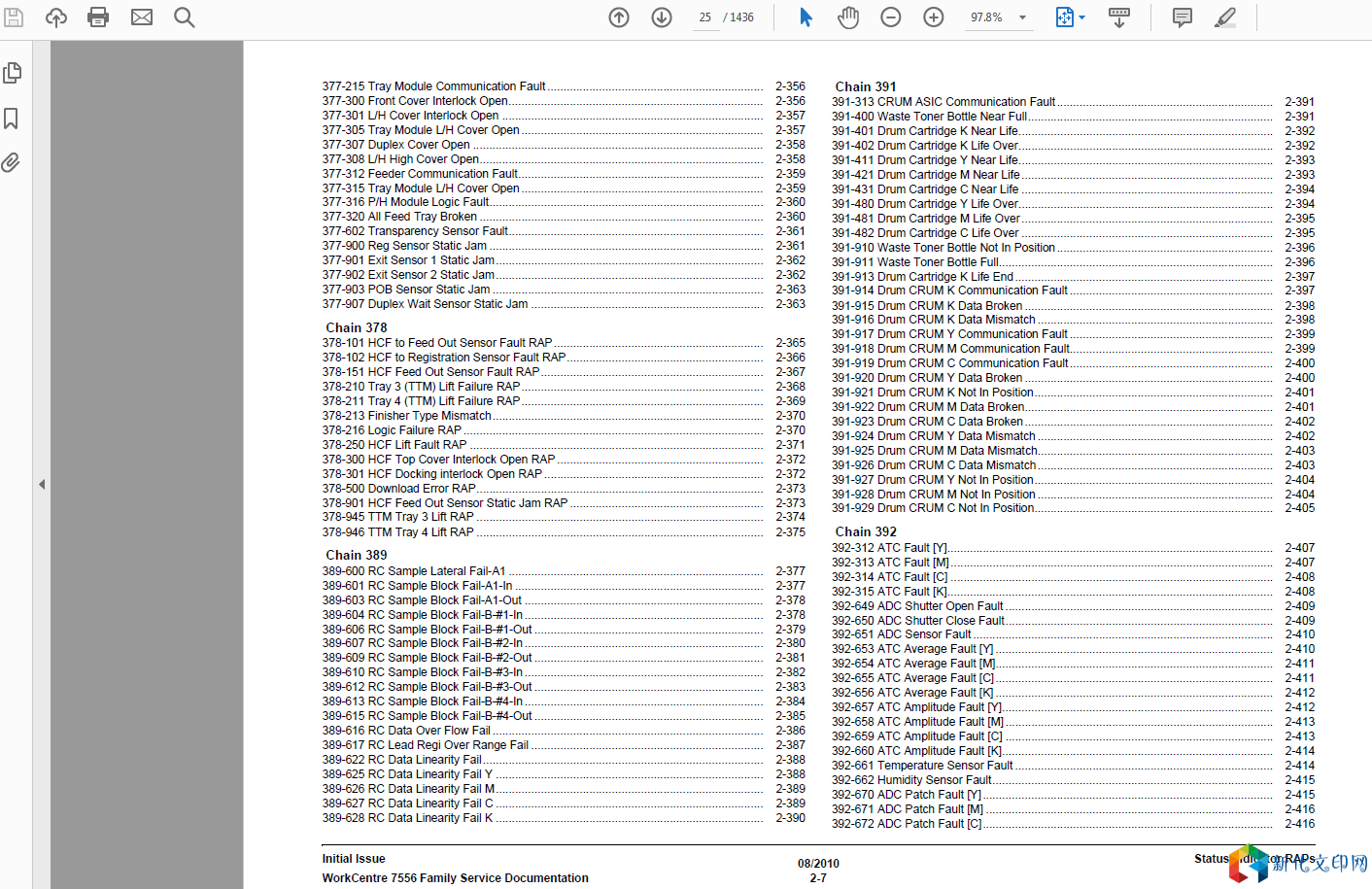Expand the left navigation pane arrow

click(42, 484)
